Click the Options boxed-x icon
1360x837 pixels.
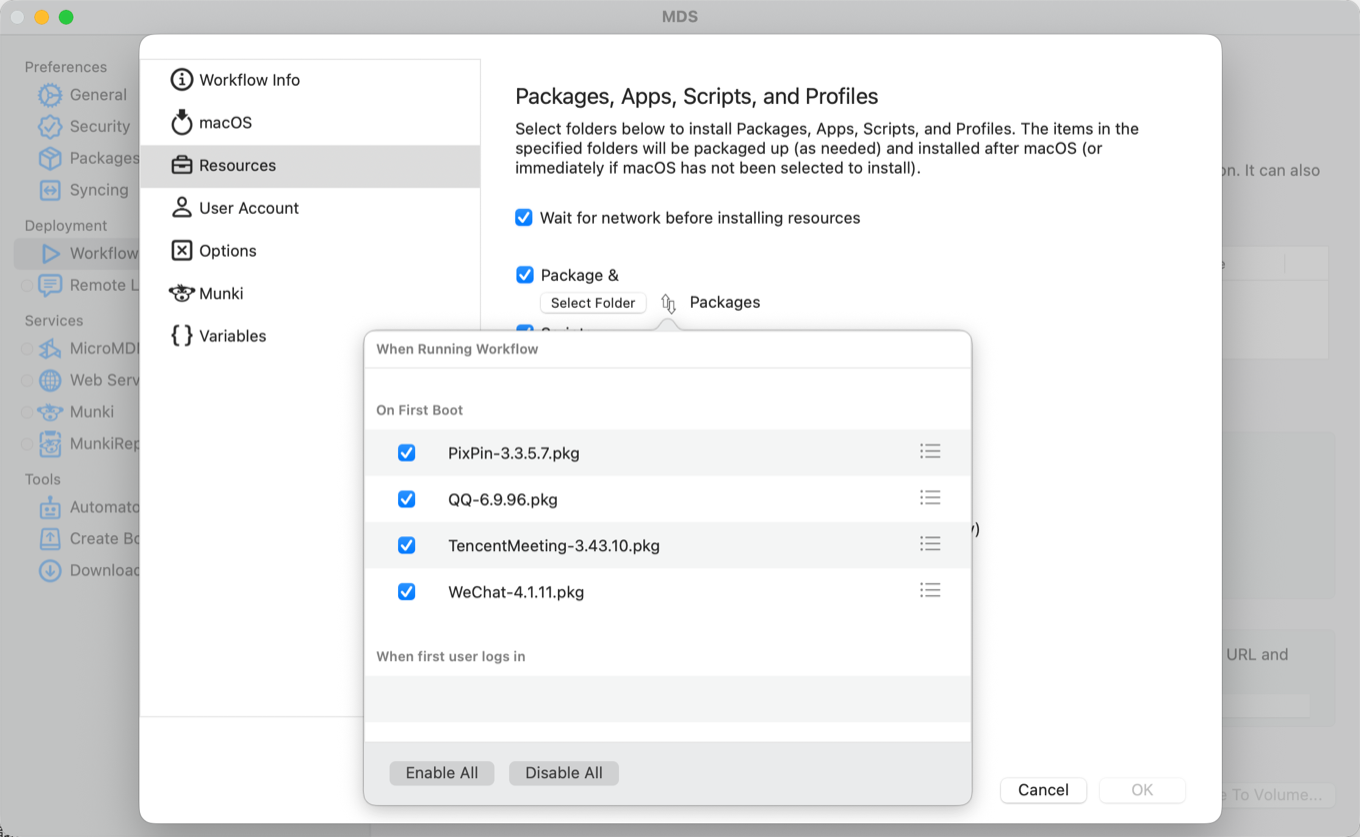point(181,250)
